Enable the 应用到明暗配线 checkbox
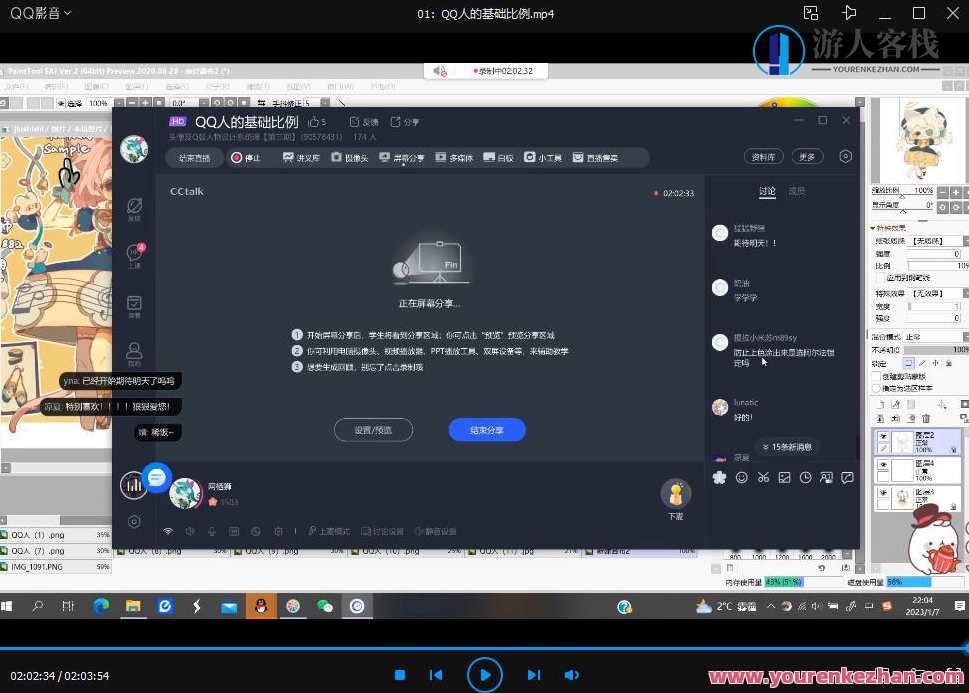This screenshot has height=693, width=969. [879, 278]
